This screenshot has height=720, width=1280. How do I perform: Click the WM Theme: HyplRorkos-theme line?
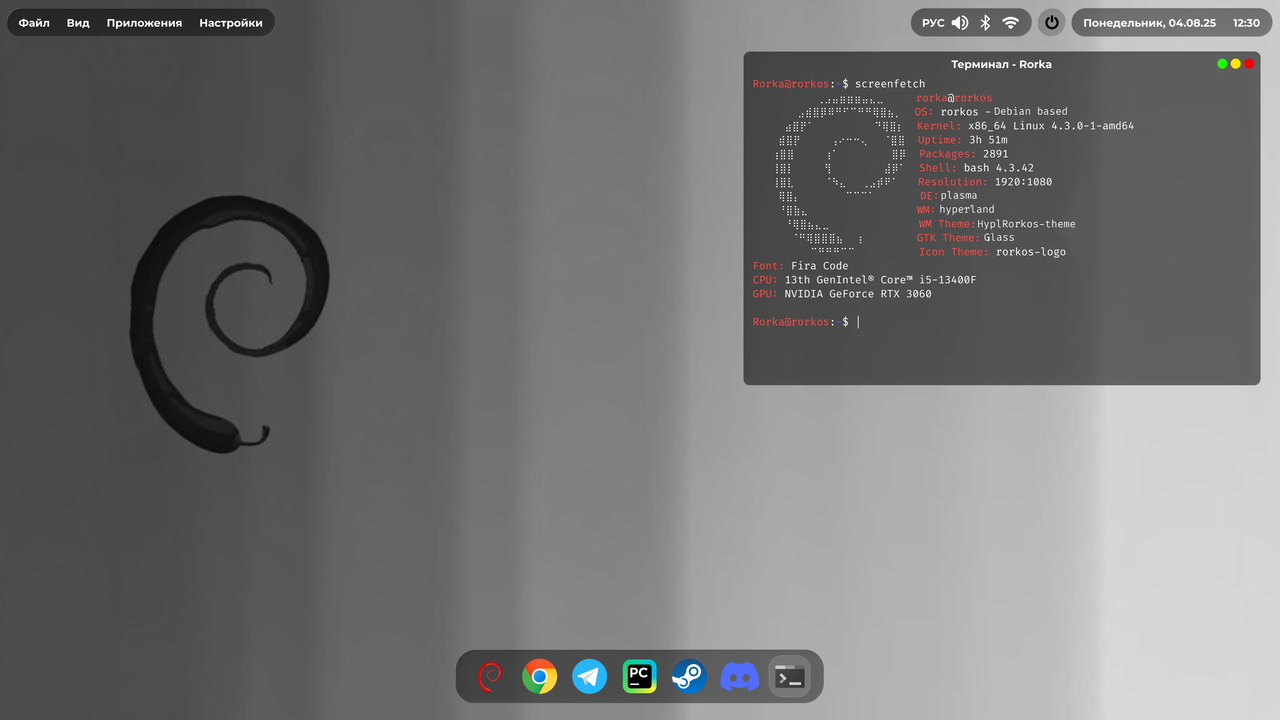tap(997, 224)
